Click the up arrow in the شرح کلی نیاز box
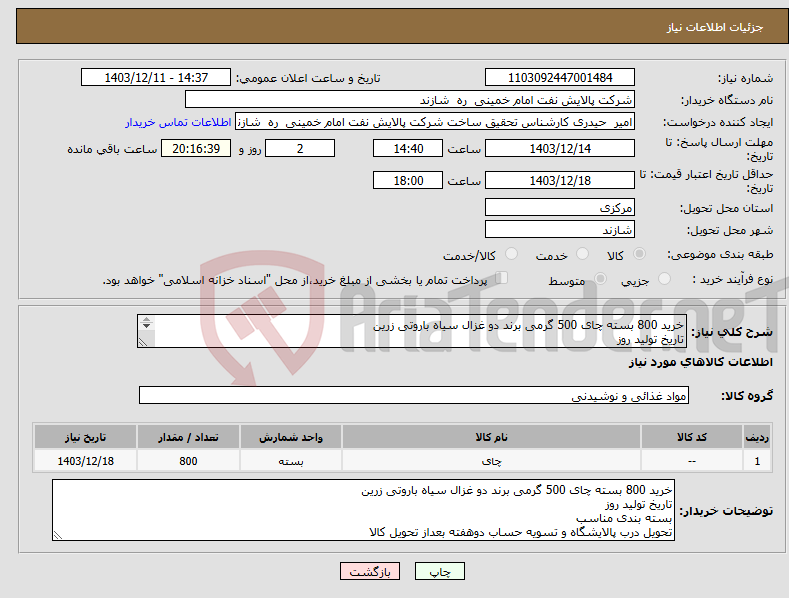The width and height of the screenshot is (789, 598). pyautogui.click(x=146, y=319)
